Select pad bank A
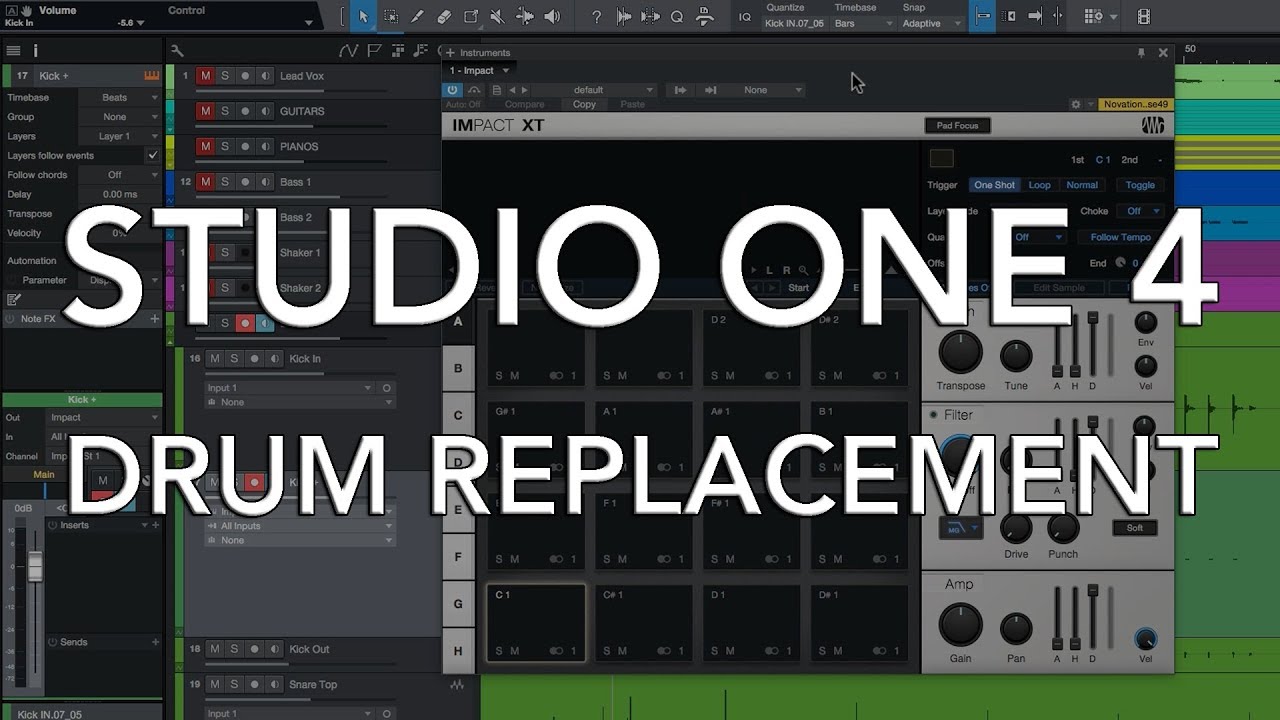 click(x=458, y=321)
